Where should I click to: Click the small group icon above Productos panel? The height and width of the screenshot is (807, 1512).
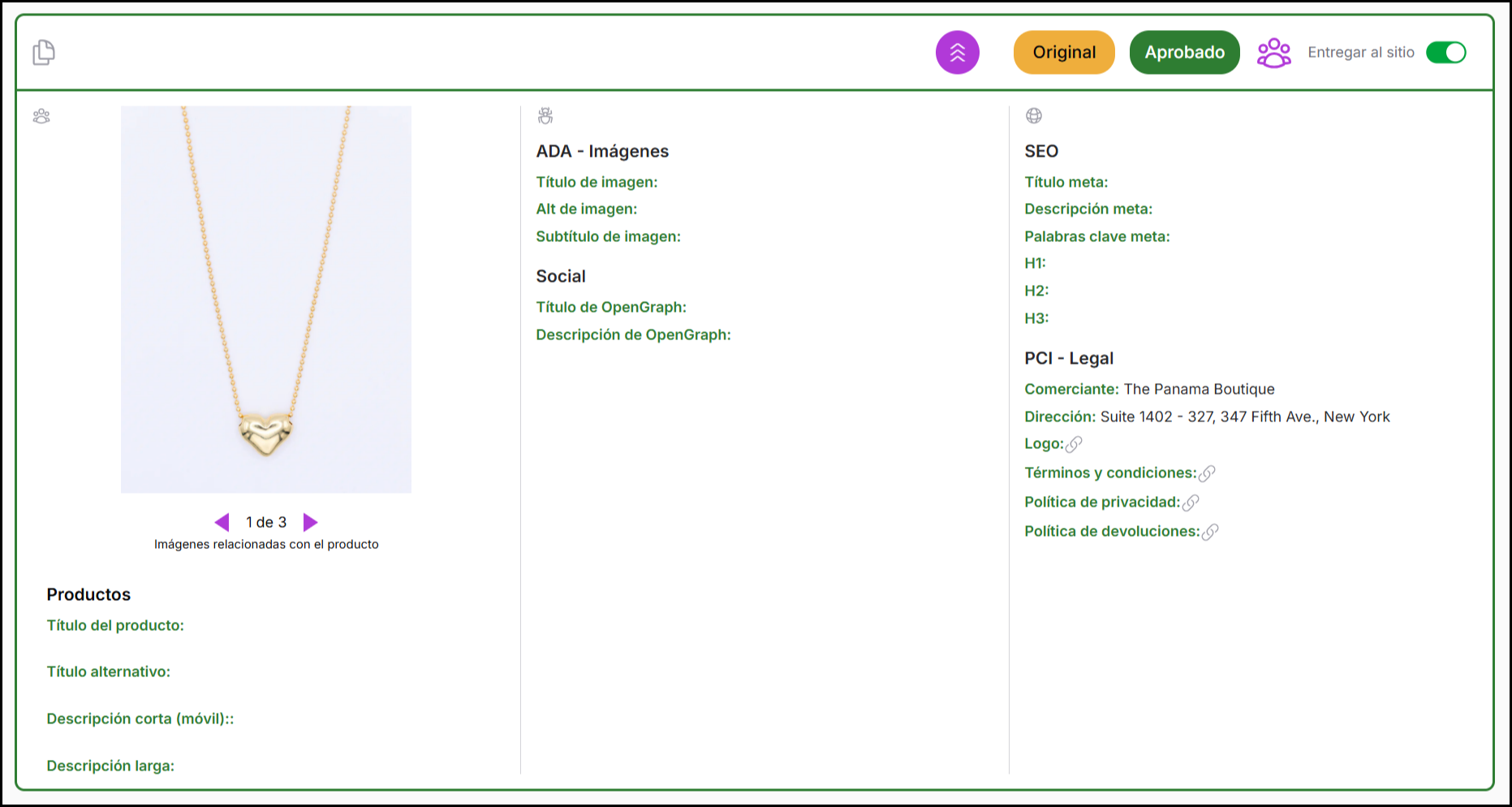click(41, 116)
